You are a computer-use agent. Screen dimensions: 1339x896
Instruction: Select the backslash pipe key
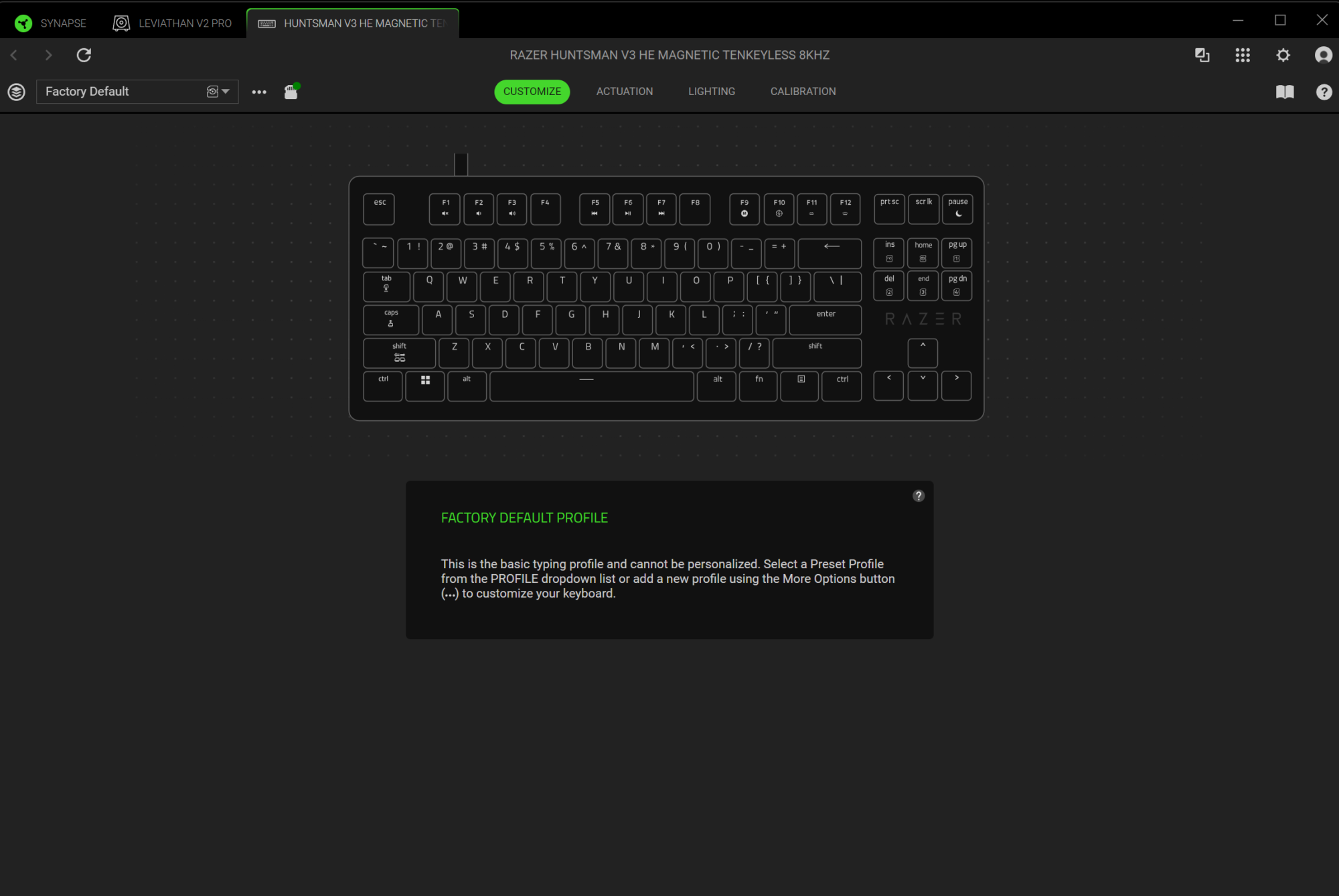pyautogui.click(x=838, y=287)
